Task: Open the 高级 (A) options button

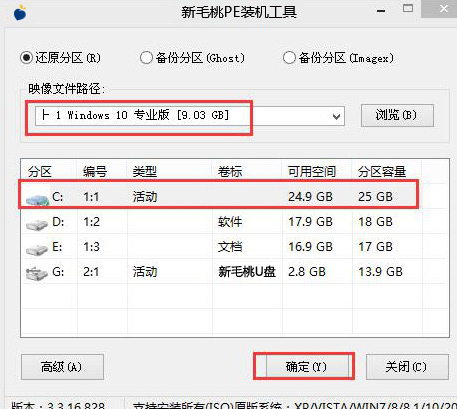Action: [62, 367]
